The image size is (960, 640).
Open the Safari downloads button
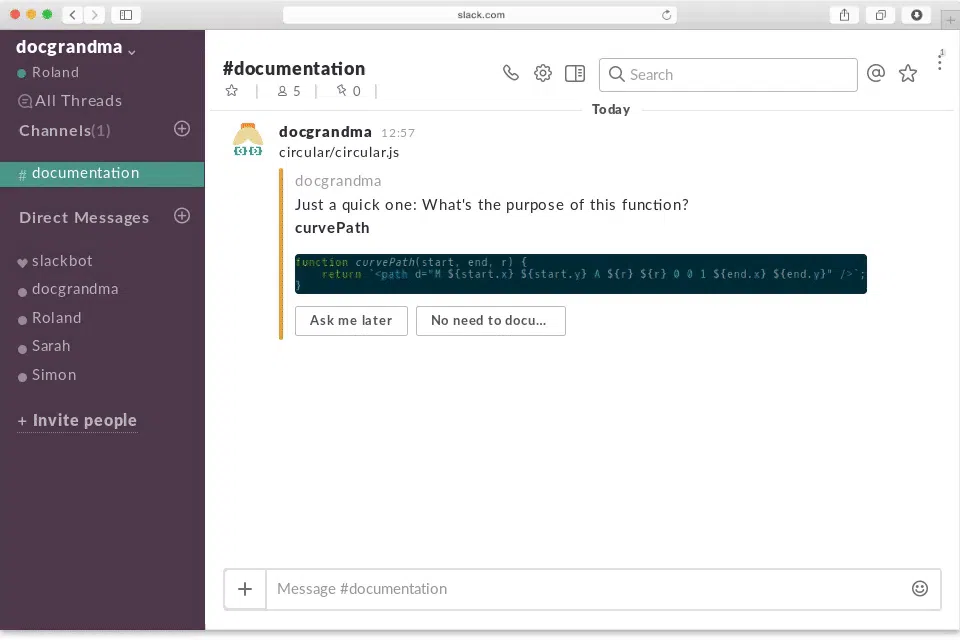point(917,15)
